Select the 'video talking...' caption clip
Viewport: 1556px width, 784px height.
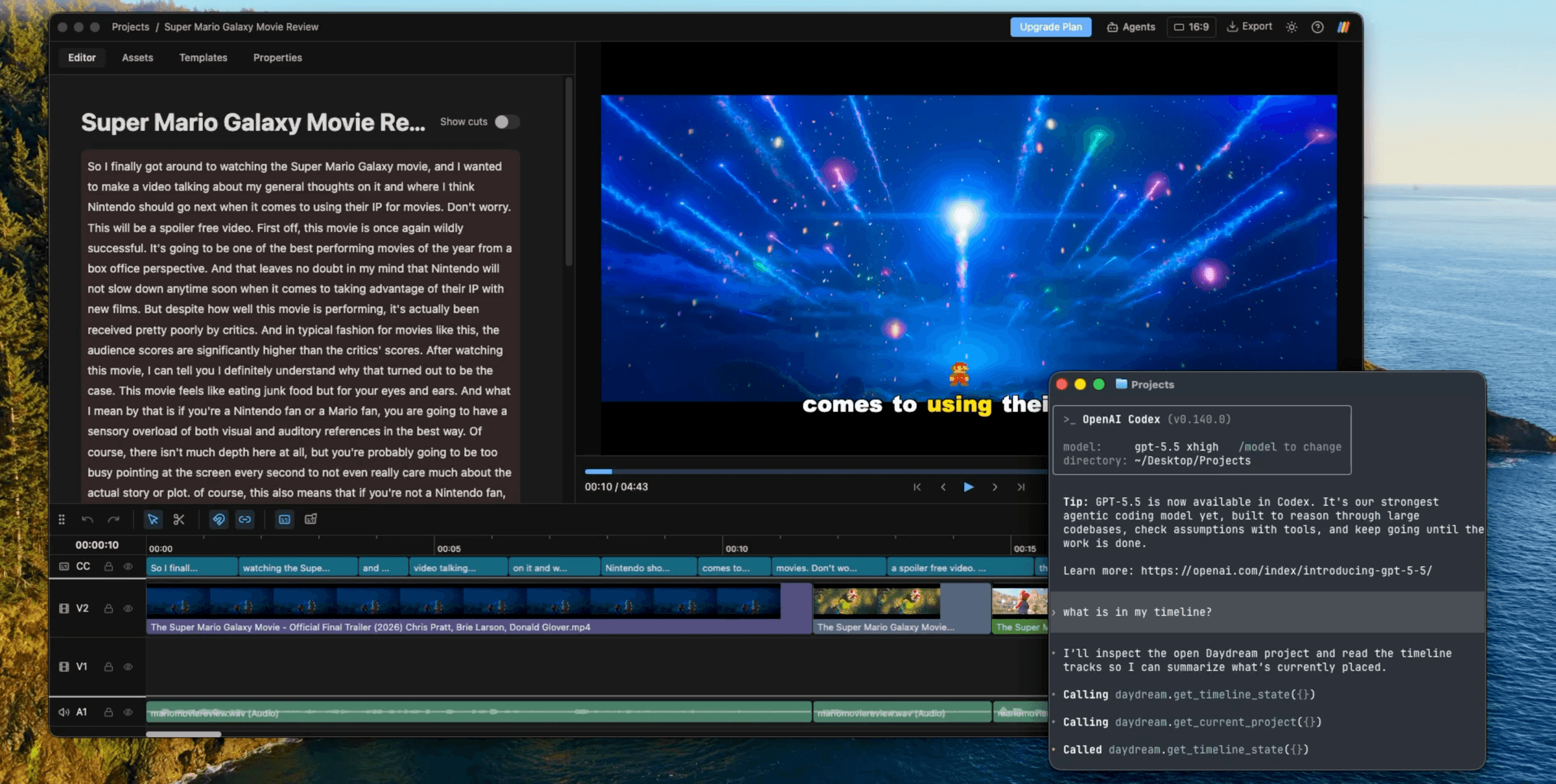tap(458, 568)
